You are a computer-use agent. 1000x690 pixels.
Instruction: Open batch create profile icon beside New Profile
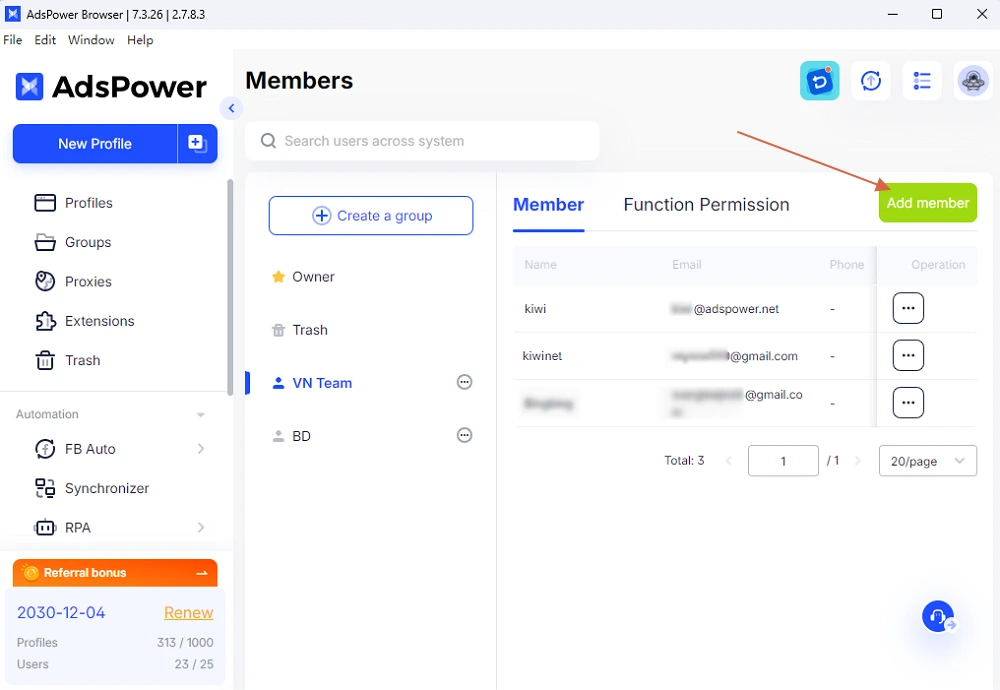(197, 143)
